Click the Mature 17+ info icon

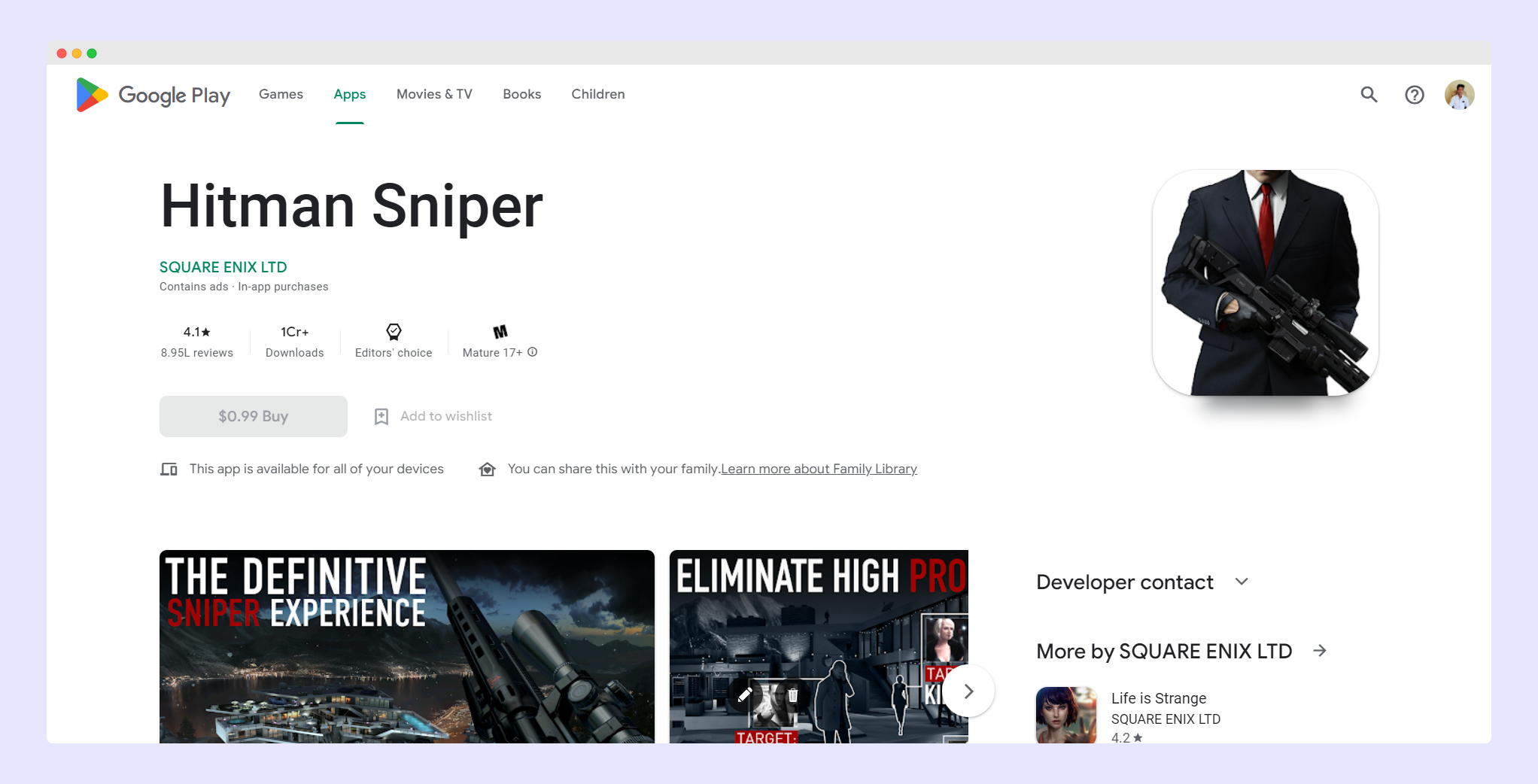[x=532, y=352]
